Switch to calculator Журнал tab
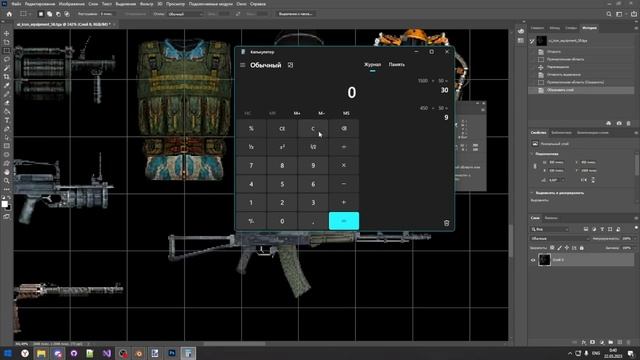The image size is (640, 360). 372,64
